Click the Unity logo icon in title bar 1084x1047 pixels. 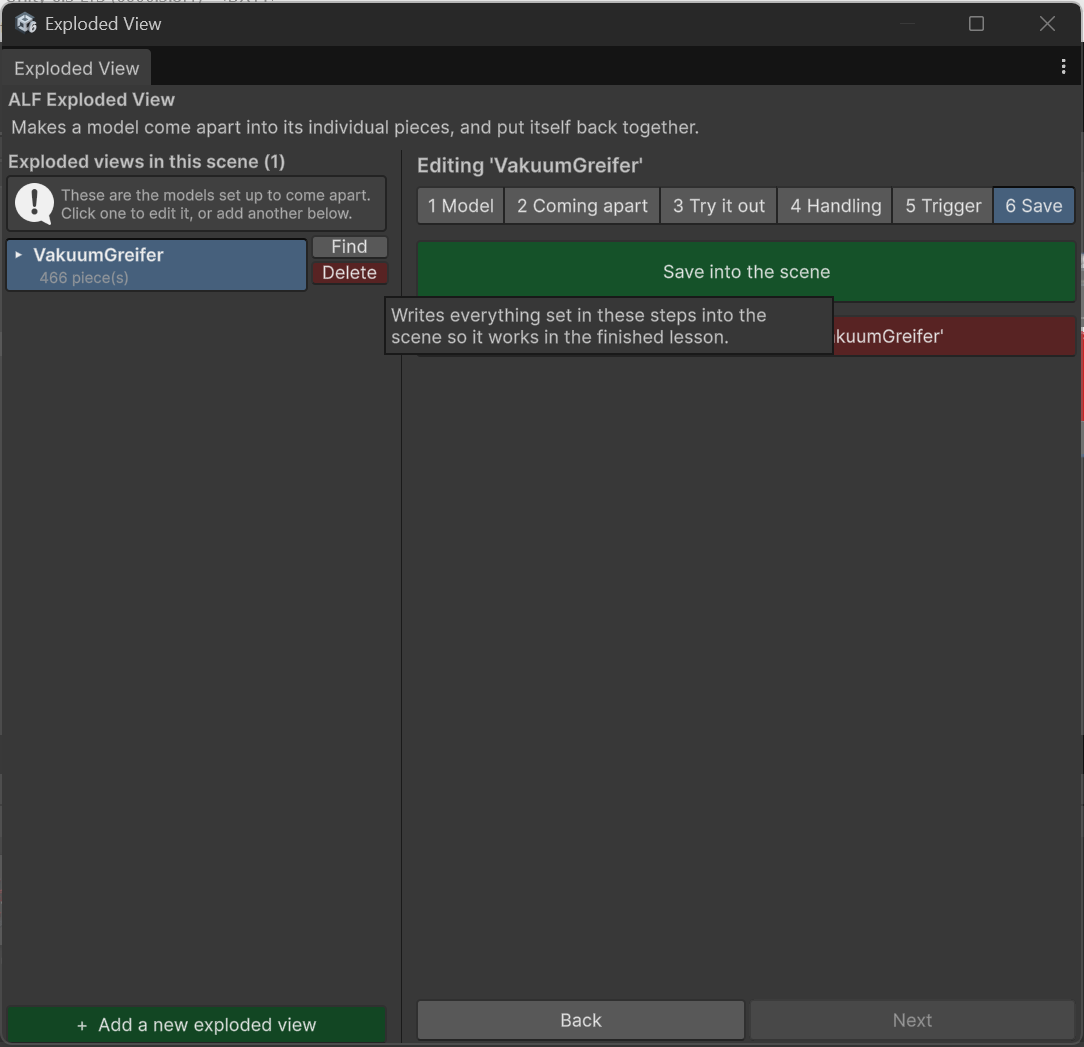point(26,24)
